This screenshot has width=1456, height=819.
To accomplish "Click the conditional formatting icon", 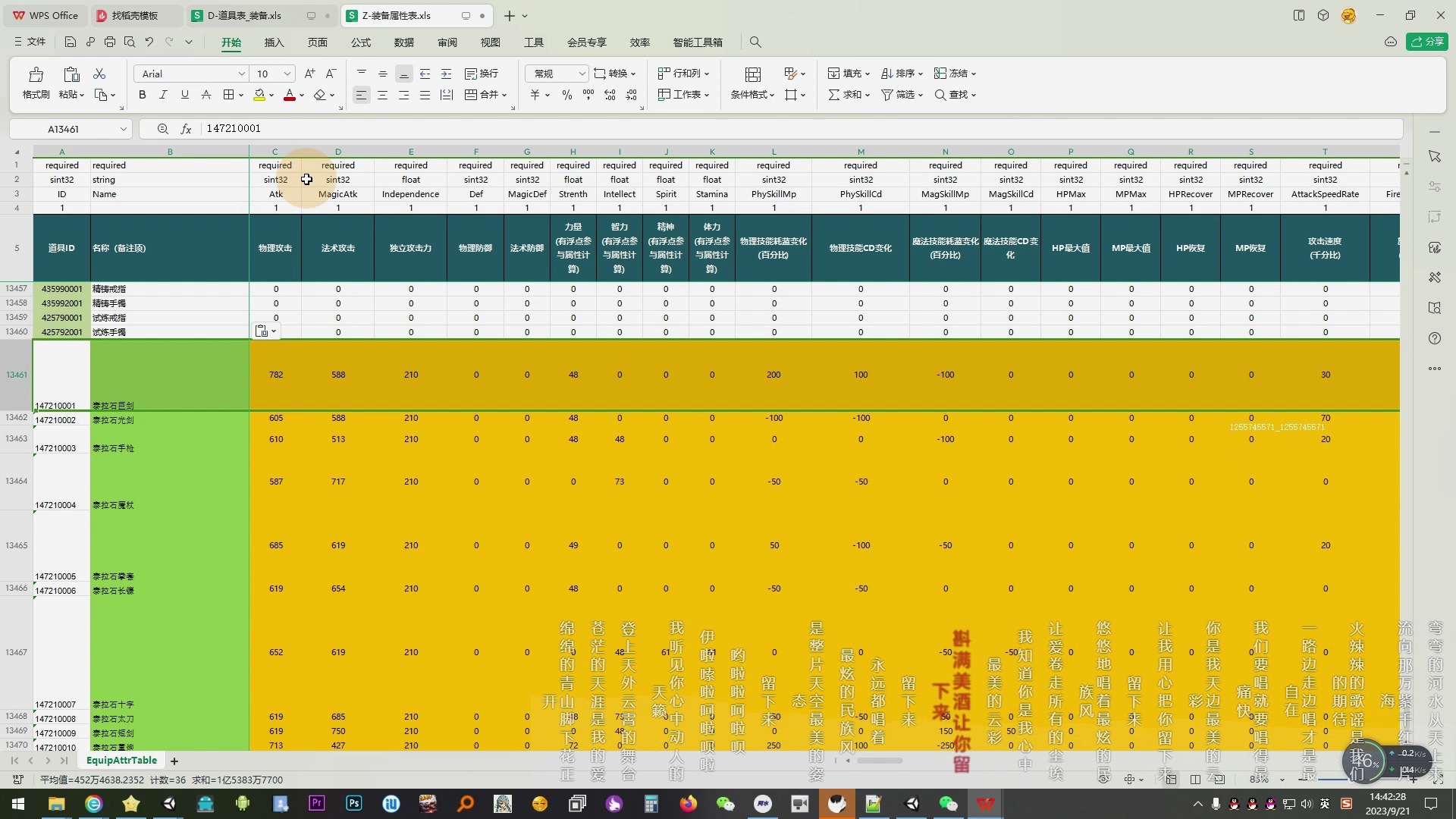I will click(752, 74).
